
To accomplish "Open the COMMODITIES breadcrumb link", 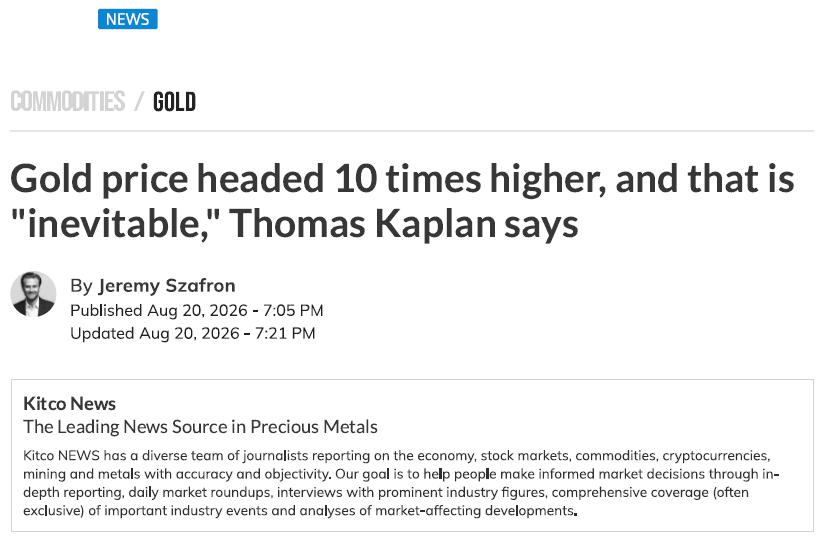I will (x=68, y=101).
